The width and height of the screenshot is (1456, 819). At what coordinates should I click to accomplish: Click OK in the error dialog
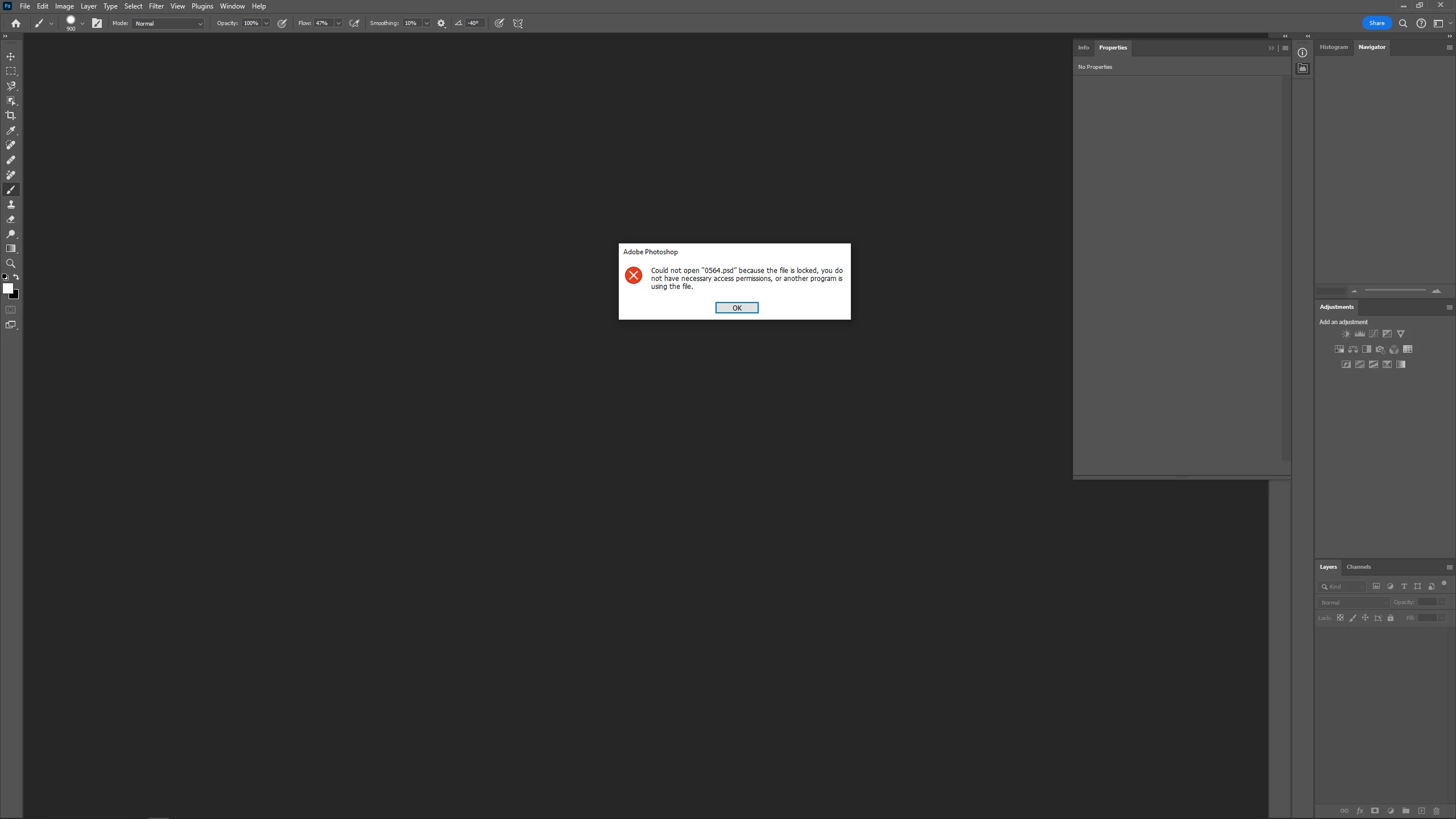click(737, 308)
